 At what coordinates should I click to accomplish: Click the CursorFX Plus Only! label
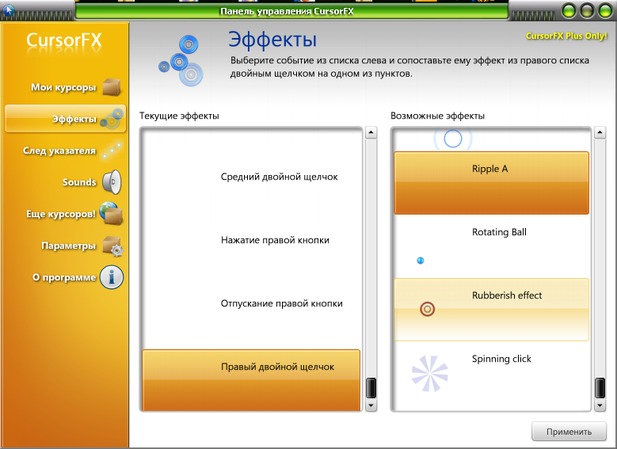(x=566, y=36)
